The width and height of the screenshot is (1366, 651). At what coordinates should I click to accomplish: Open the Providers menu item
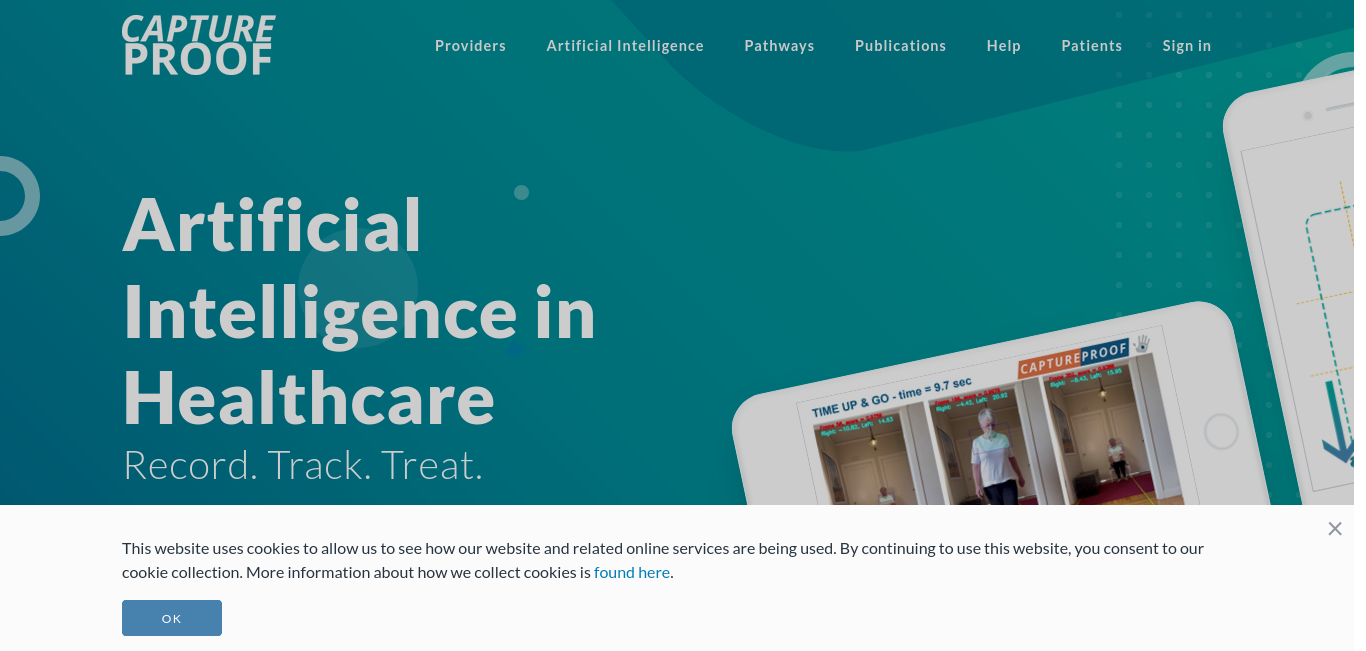tap(470, 46)
